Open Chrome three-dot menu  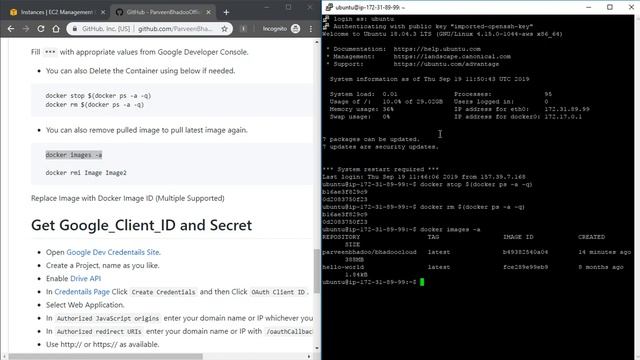[311, 29]
